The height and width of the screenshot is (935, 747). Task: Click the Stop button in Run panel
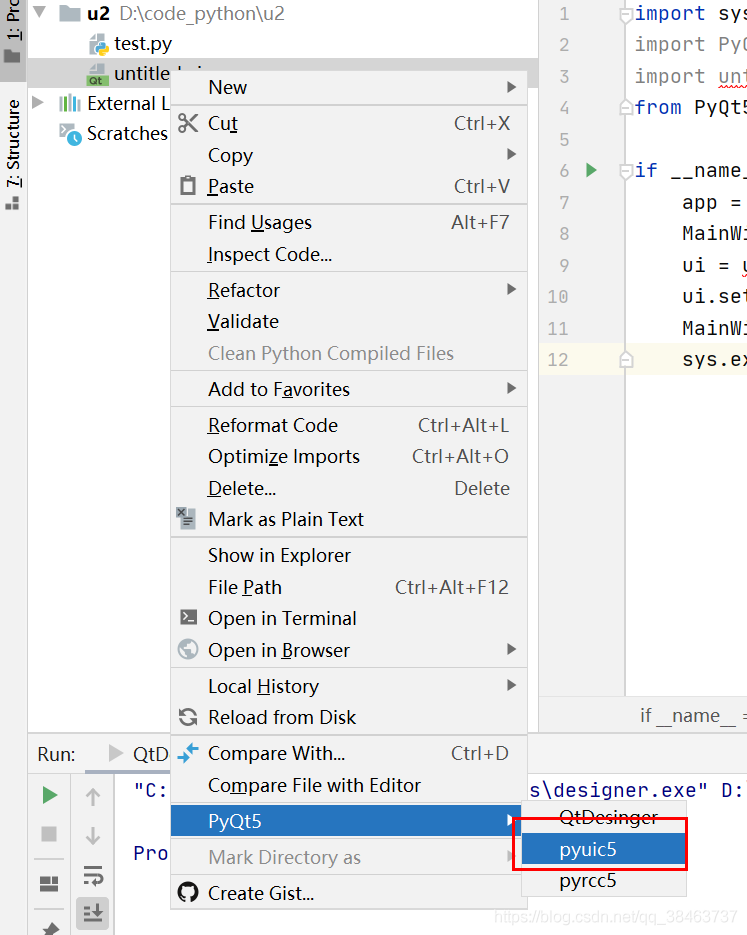(49, 834)
